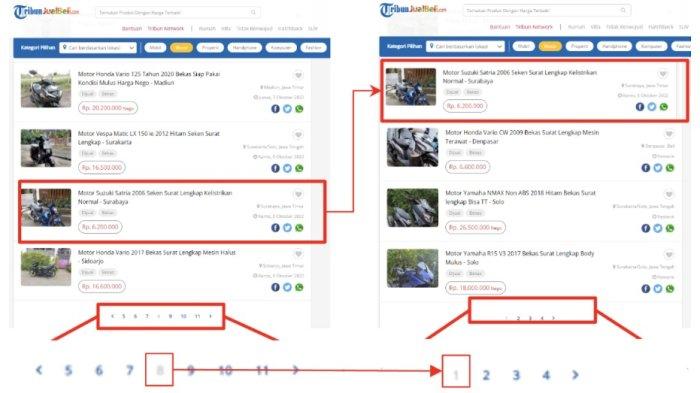
Task: Share Honda Vario 2017 Sidoarjo listing via WhatsApp
Action: 299,287
